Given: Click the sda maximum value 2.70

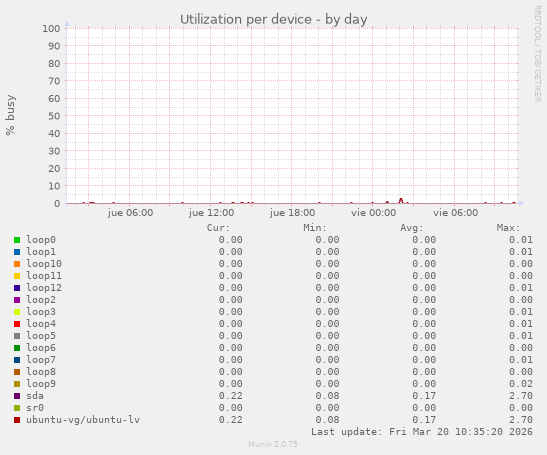Looking at the screenshot, I should [x=520, y=396].
